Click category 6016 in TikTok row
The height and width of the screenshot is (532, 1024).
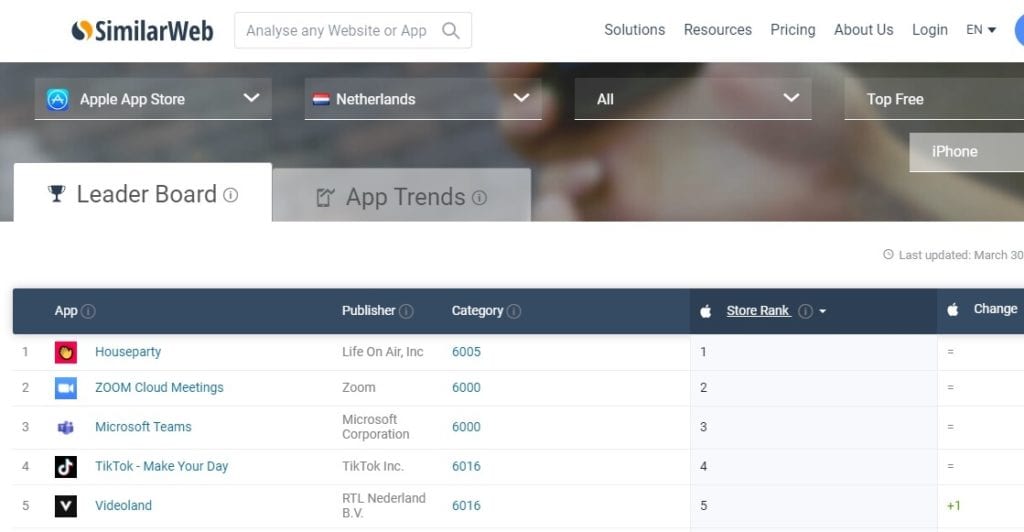466,466
